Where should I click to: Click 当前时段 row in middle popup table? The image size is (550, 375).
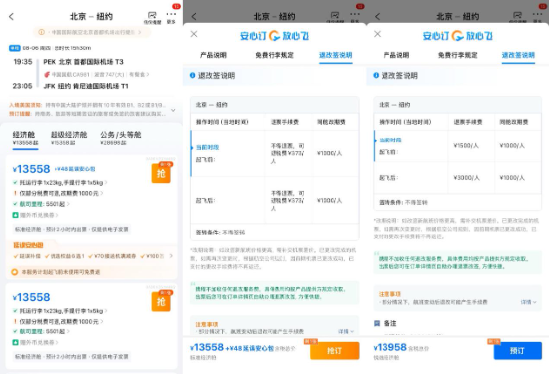click(x=275, y=153)
